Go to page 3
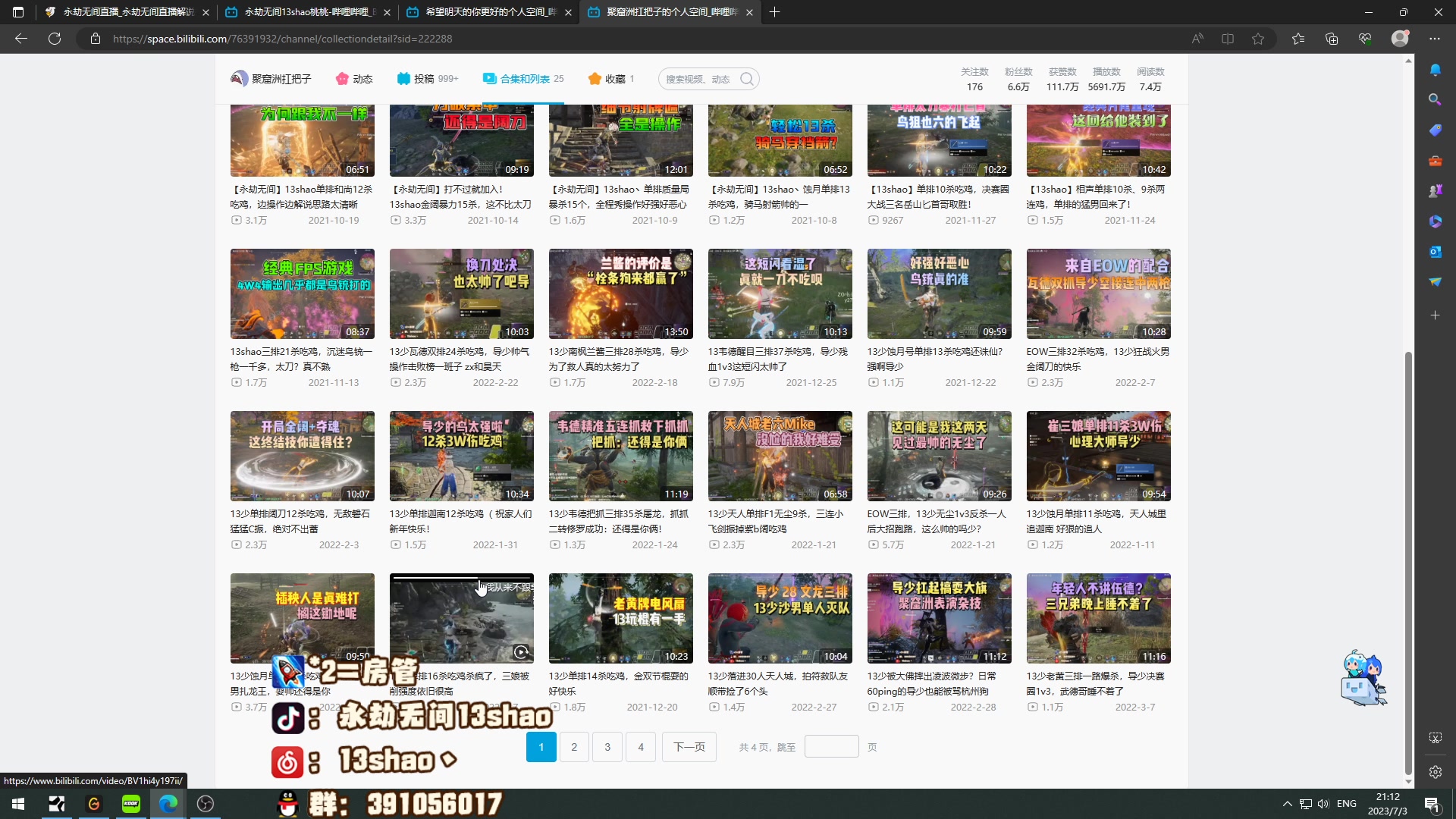Viewport: 1456px width, 819px height. 607,747
